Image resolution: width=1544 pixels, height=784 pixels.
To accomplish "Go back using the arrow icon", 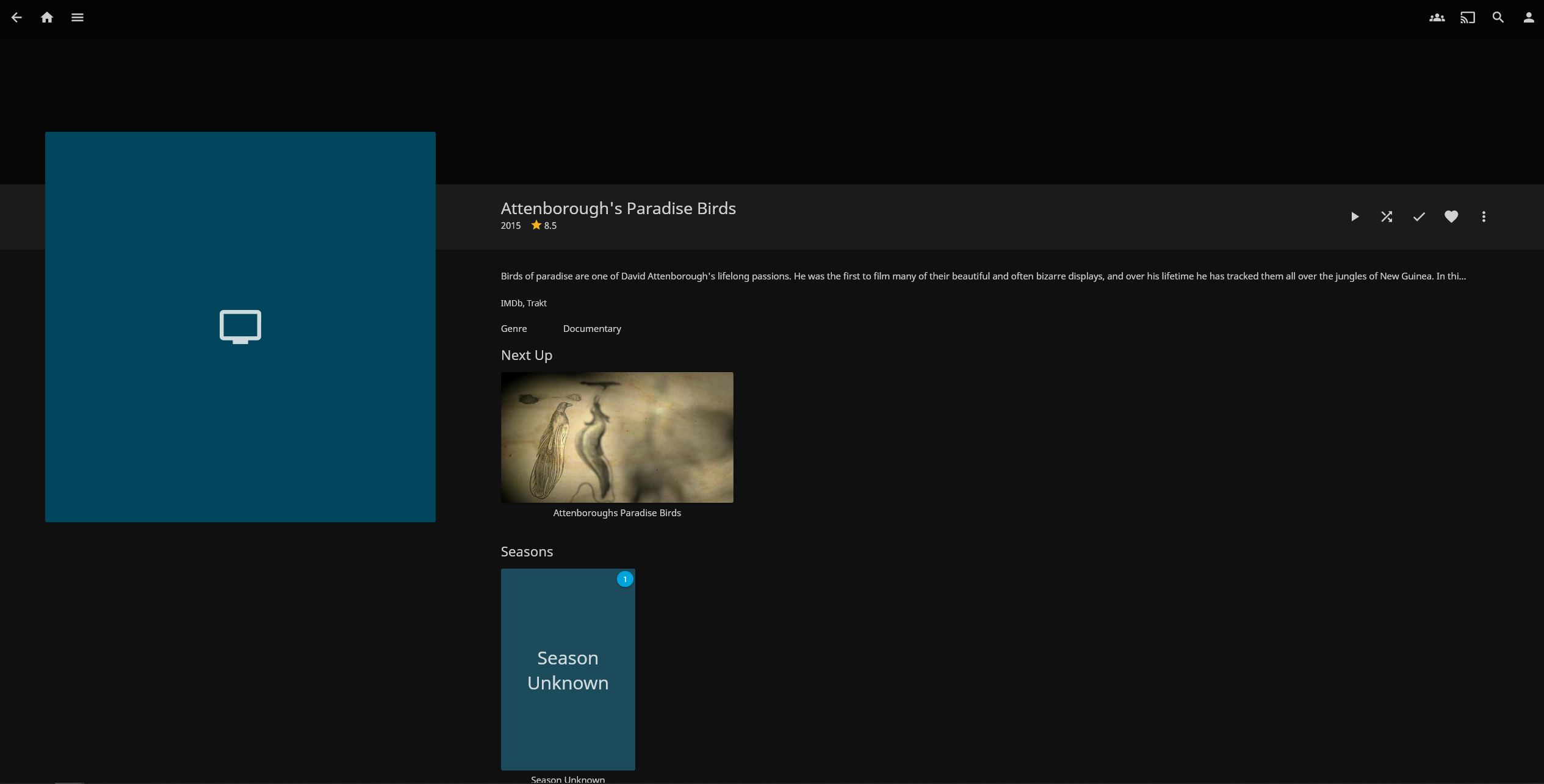I will (16, 18).
